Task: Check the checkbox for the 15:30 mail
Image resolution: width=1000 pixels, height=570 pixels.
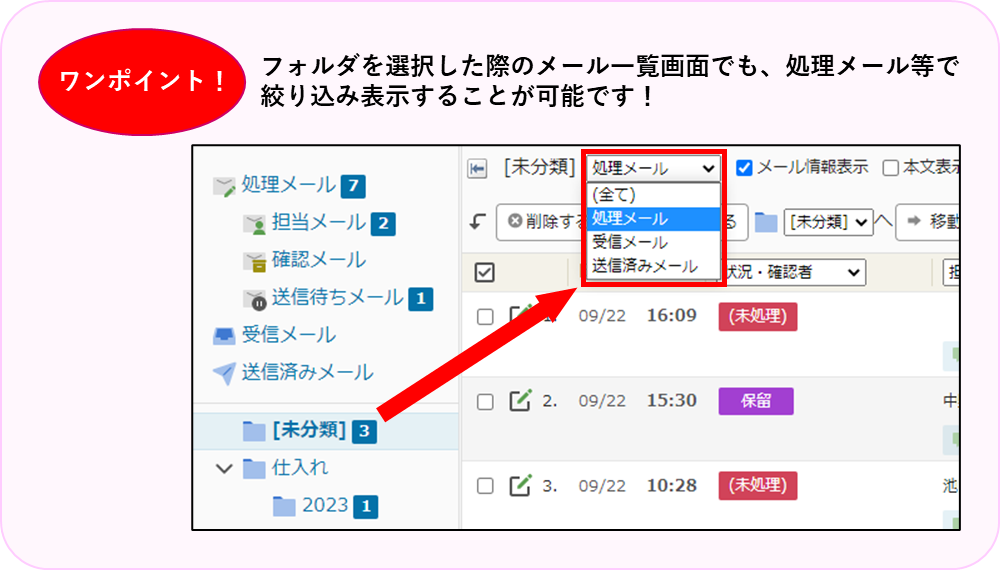Action: (x=485, y=402)
